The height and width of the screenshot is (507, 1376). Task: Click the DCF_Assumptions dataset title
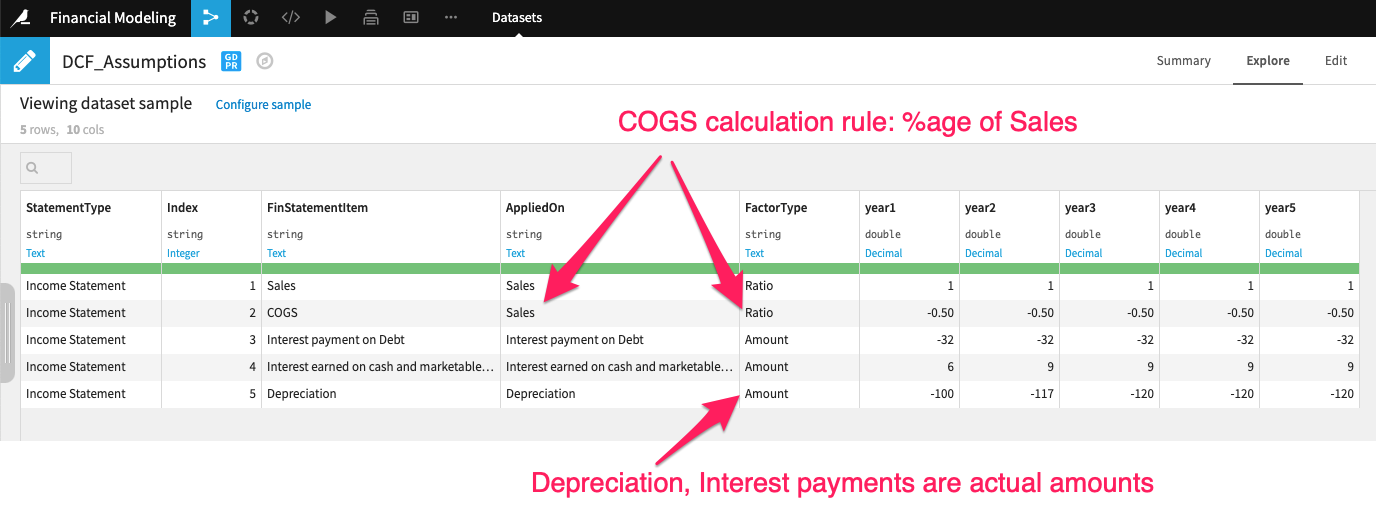[x=134, y=62]
